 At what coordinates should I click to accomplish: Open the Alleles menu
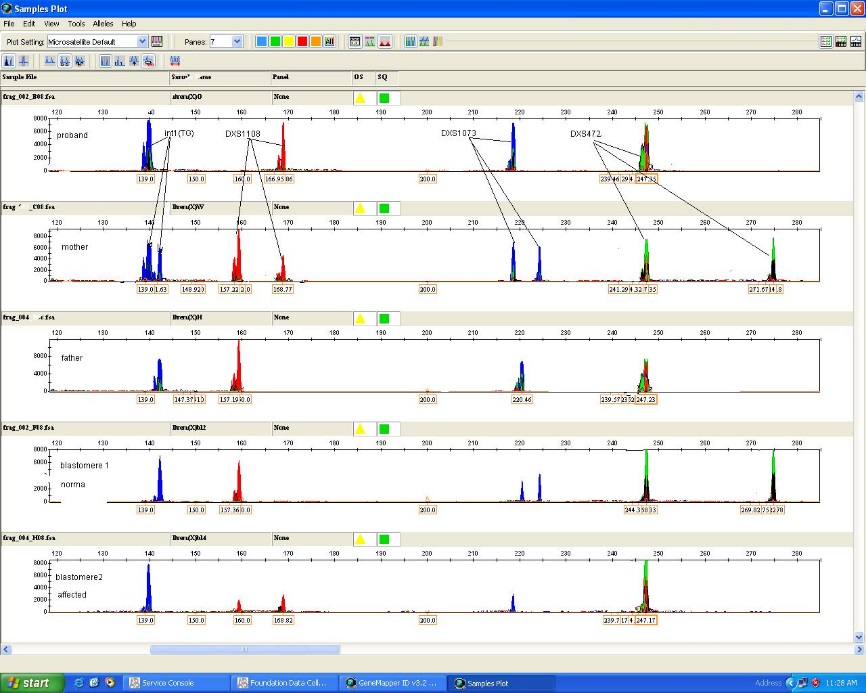[103, 23]
